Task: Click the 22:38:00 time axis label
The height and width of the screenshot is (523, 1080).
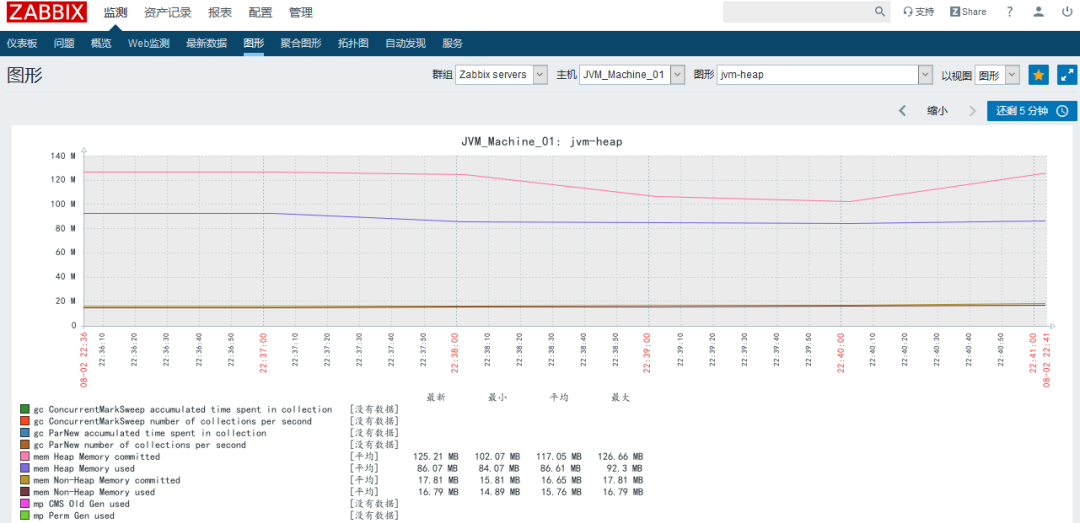Action: [x=455, y=352]
